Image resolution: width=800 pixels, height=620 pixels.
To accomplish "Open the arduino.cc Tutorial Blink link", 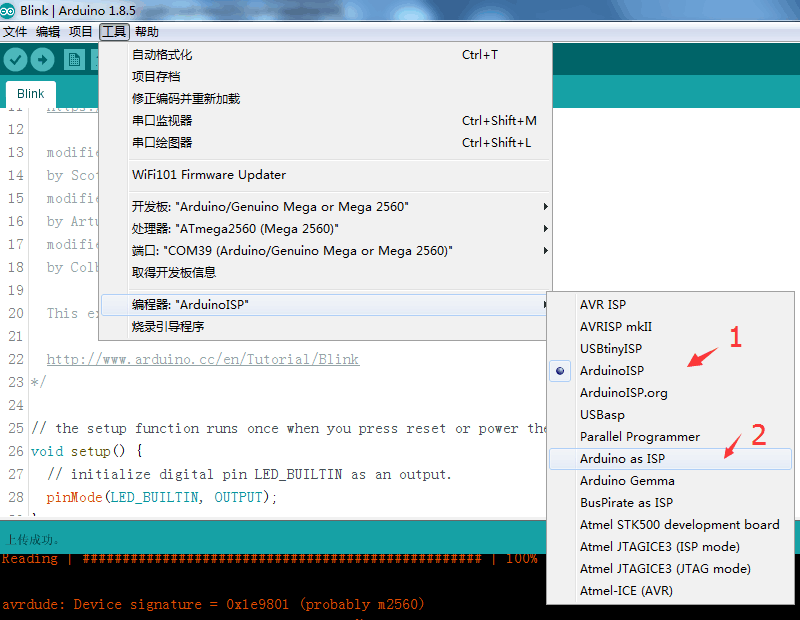I will tap(203, 359).
